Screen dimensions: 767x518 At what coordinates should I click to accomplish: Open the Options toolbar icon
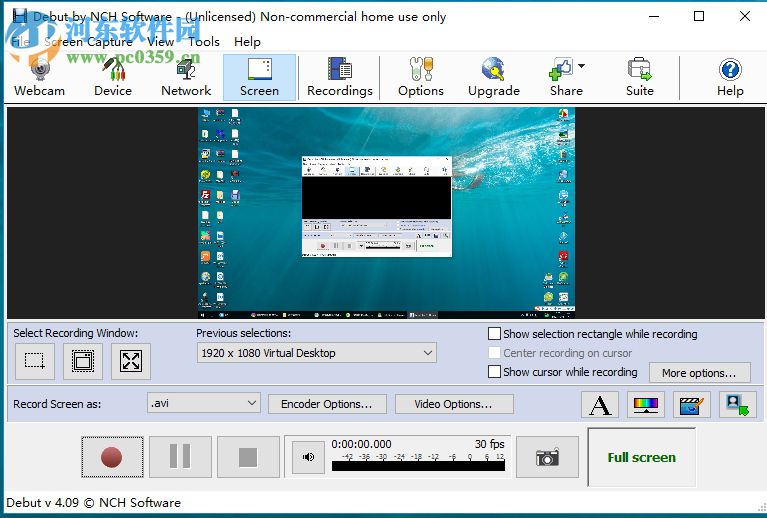421,77
